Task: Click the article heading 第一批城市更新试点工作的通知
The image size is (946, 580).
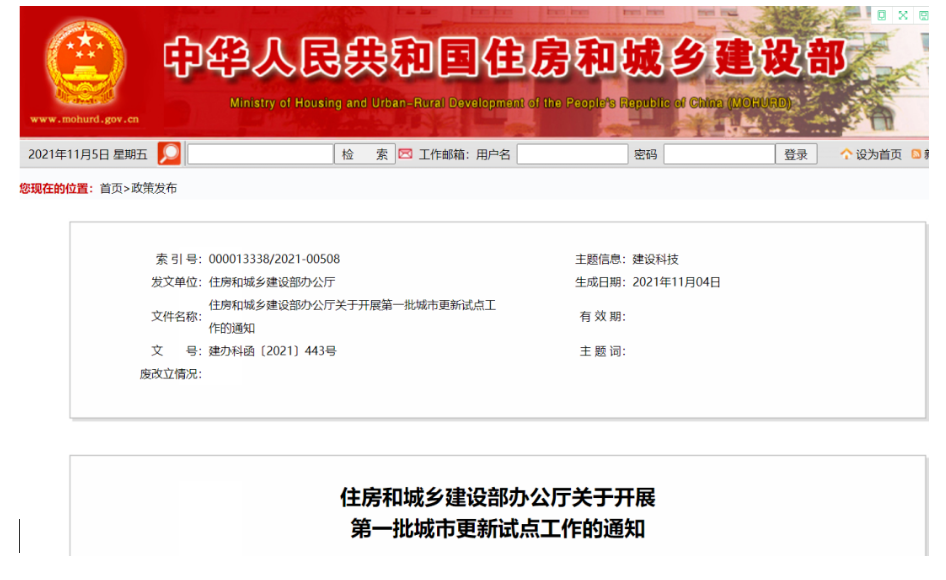Action: tap(498, 529)
